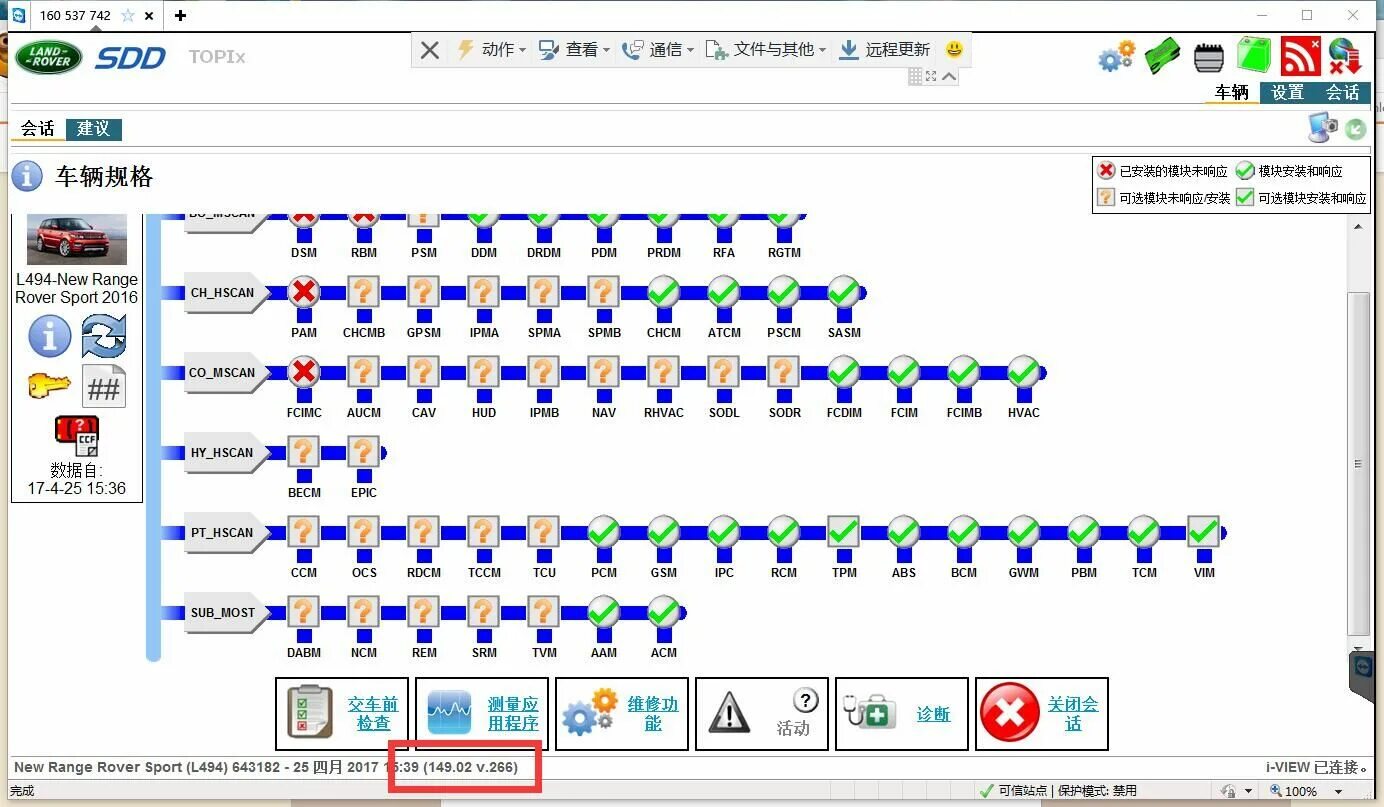
Task: Click the smiley feedback icon
Action: click(955, 50)
